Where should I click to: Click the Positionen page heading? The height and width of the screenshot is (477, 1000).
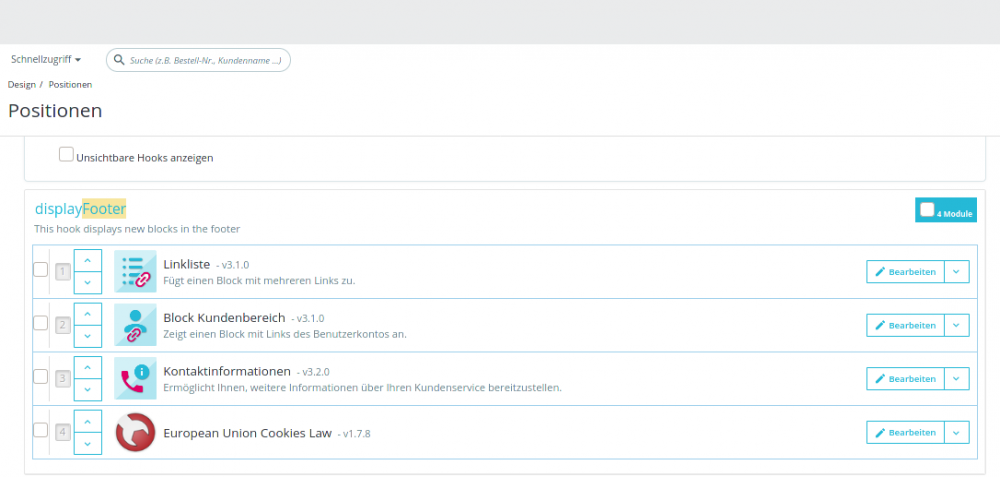(x=55, y=111)
